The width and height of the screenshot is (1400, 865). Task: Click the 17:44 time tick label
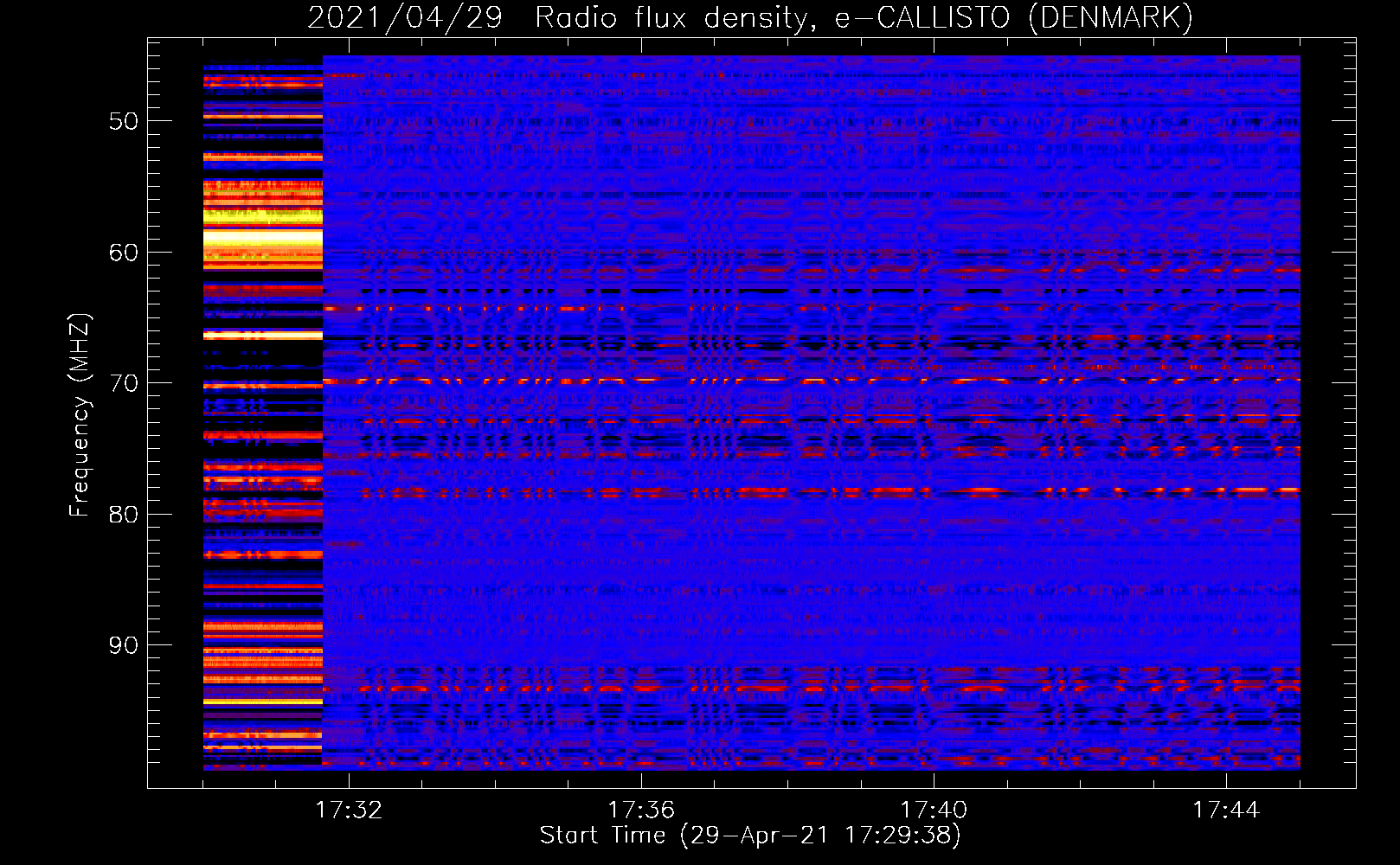tap(1226, 811)
